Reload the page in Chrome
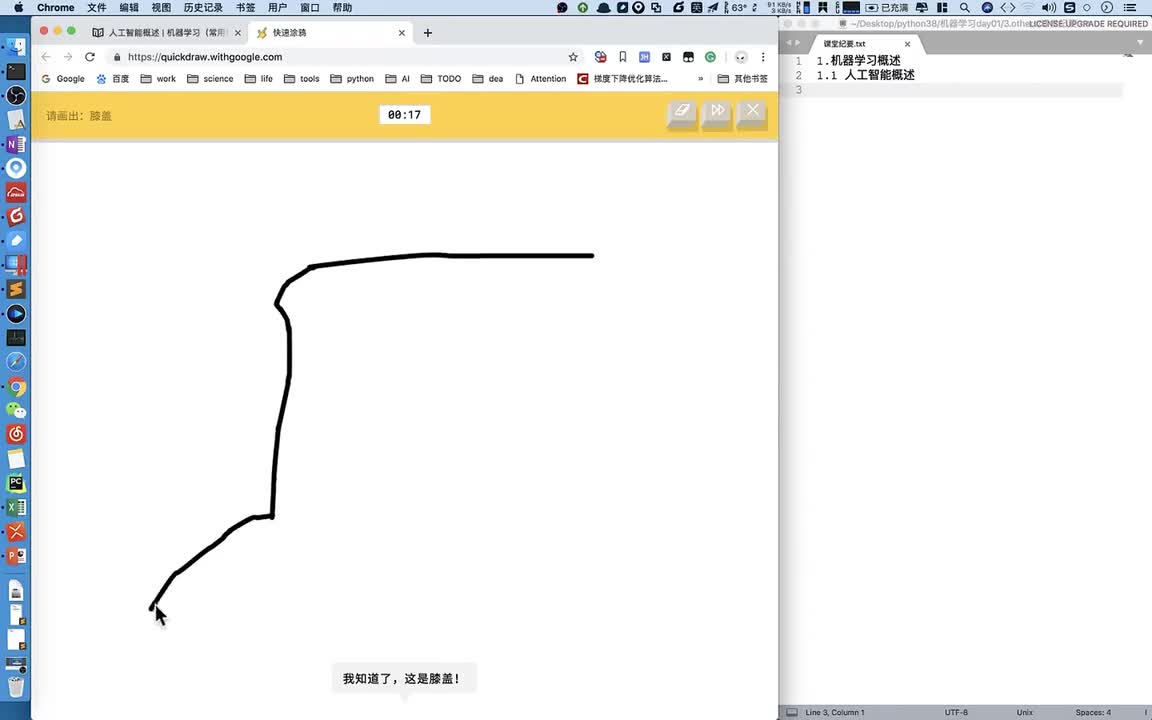 tap(90, 57)
